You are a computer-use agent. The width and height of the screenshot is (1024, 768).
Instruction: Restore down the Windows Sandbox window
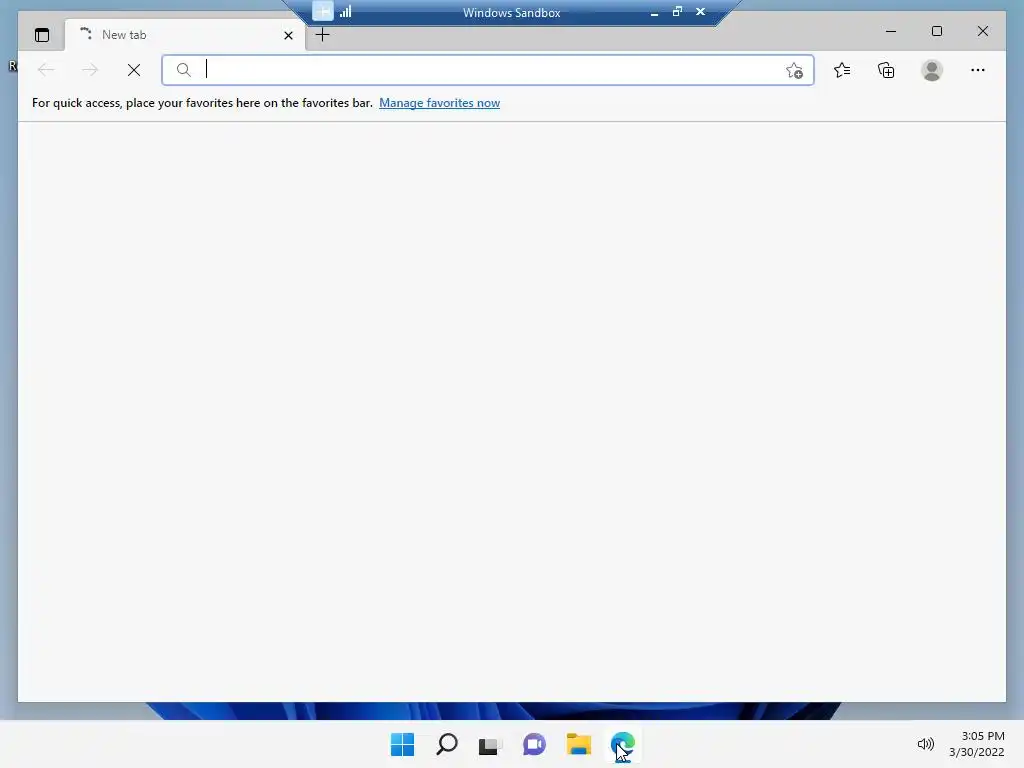click(x=677, y=12)
